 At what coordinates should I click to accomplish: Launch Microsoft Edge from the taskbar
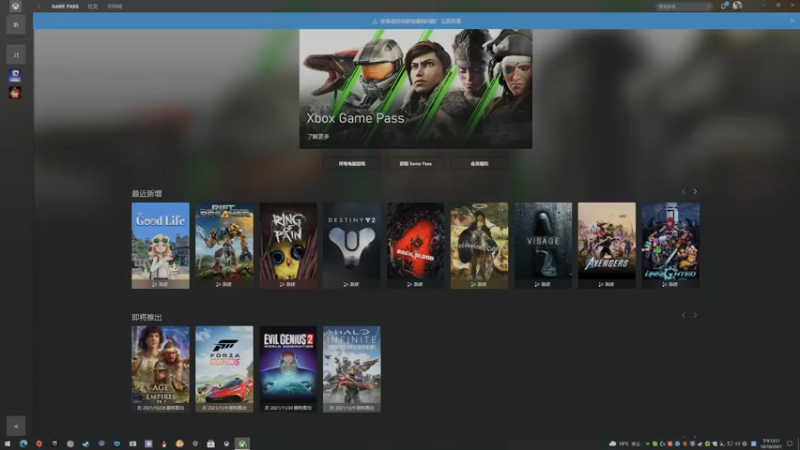(23, 444)
